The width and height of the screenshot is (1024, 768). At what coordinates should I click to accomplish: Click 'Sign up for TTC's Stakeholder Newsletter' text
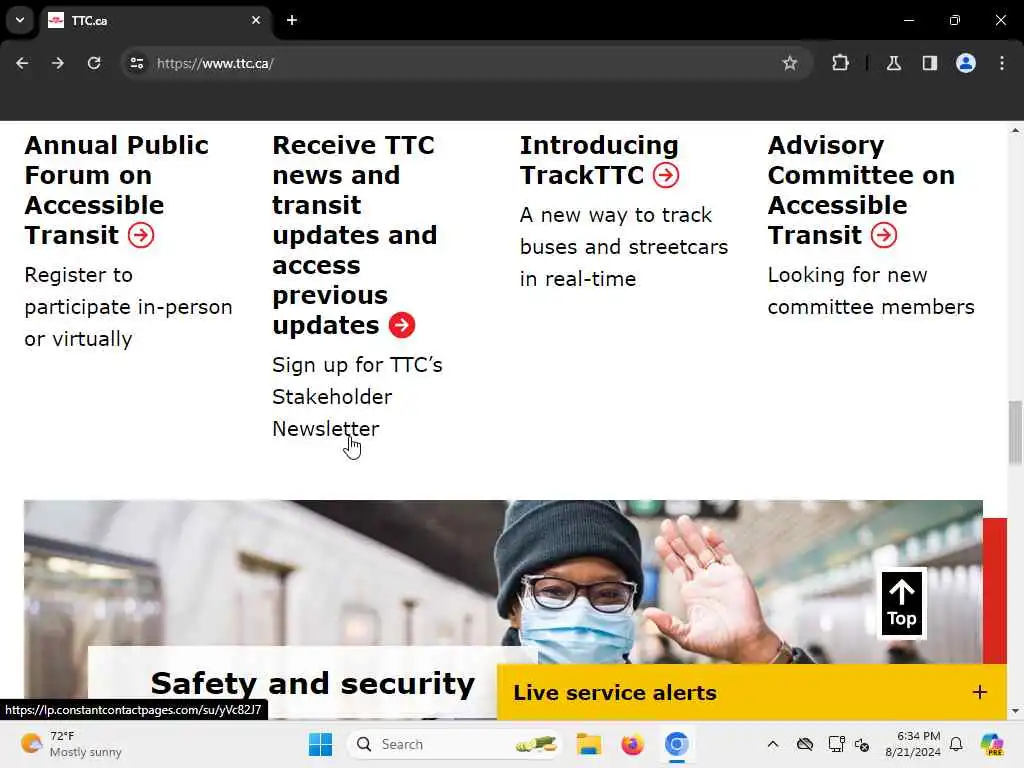click(357, 396)
